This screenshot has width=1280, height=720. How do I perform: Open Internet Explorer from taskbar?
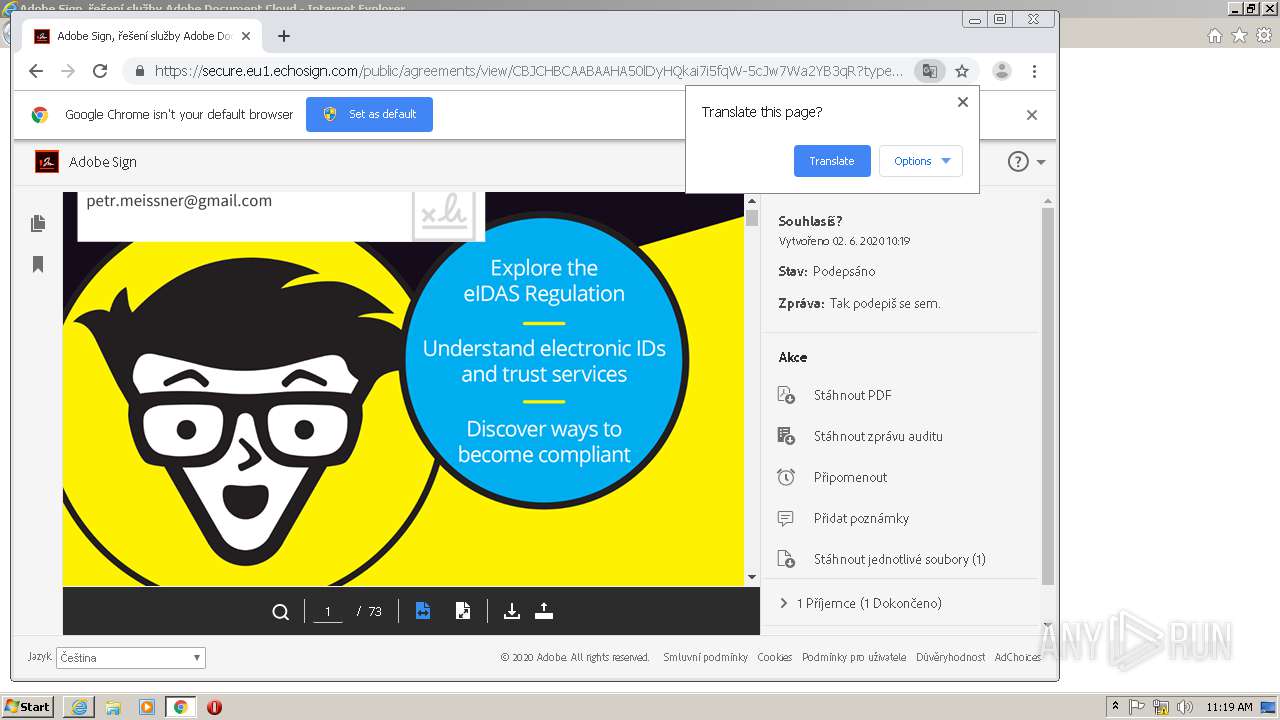pos(79,707)
